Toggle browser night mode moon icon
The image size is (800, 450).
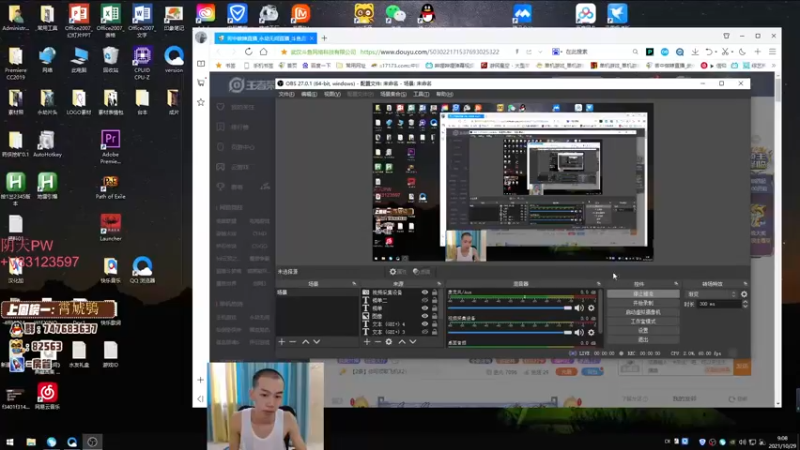[x=742, y=52]
